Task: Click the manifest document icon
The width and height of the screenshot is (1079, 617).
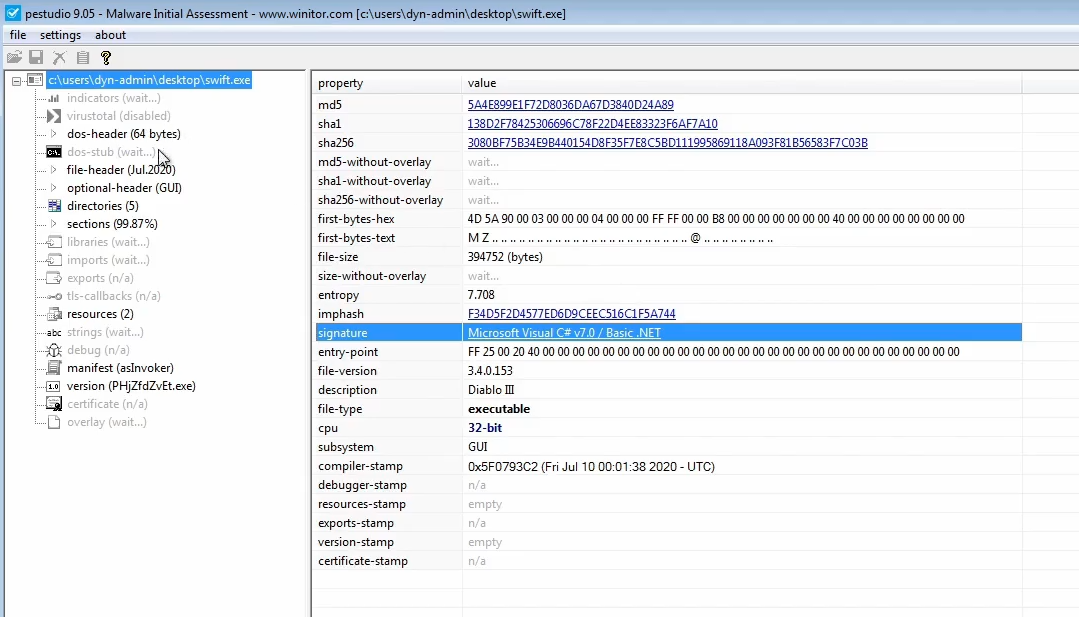Action: click(x=54, y=368)
